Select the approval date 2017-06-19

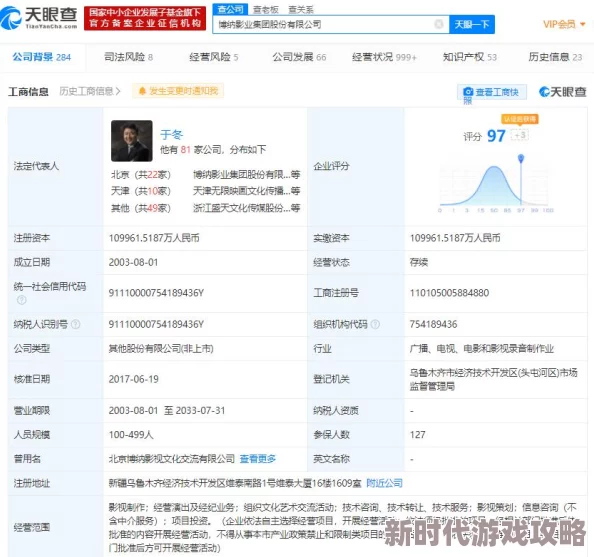(x=133, y=379)
